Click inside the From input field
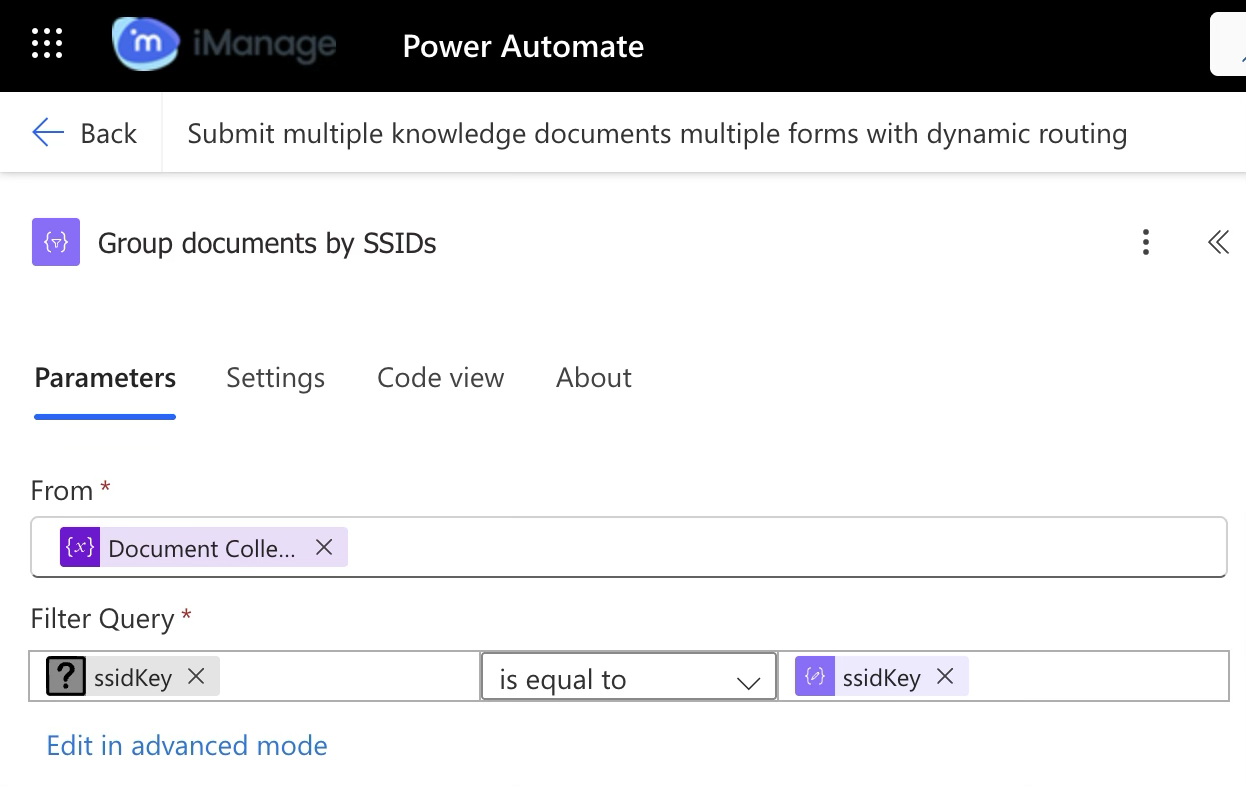1246x786 pixels. click(x=628, y=547)
